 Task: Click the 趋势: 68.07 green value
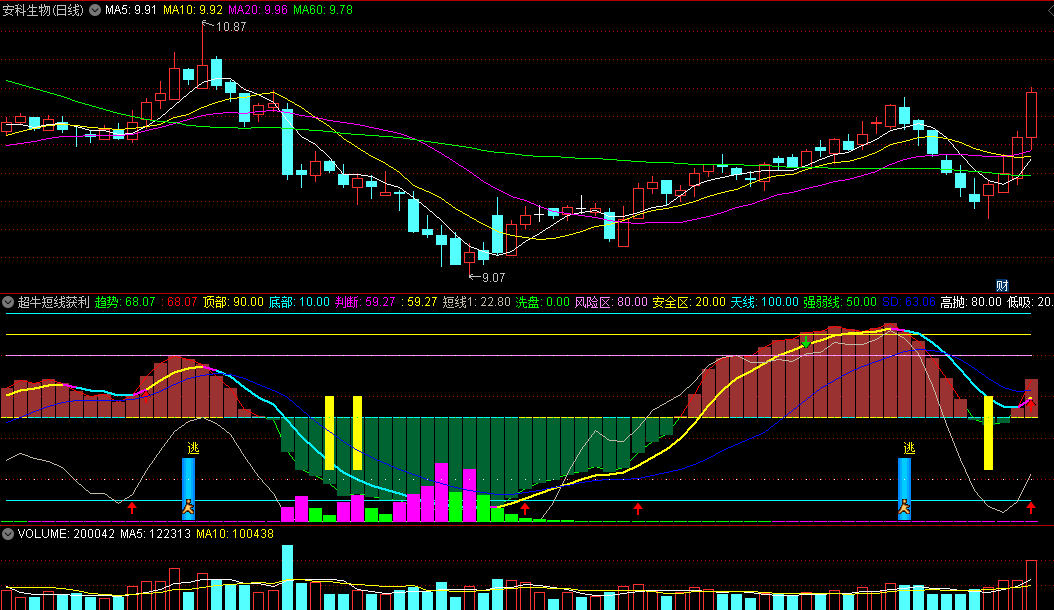(x=125, y=302)
